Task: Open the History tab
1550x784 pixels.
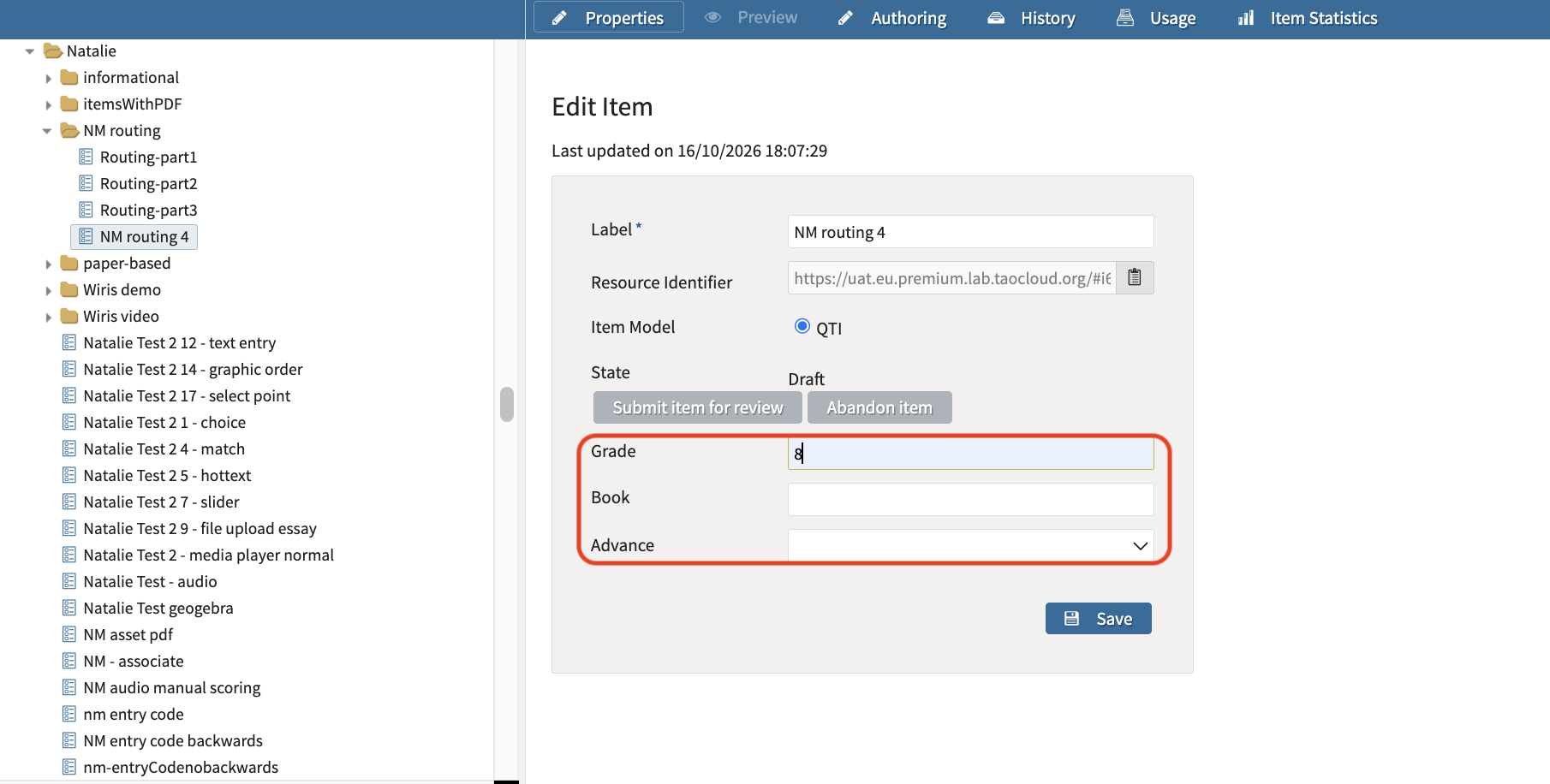Action: pos(1031,18)
